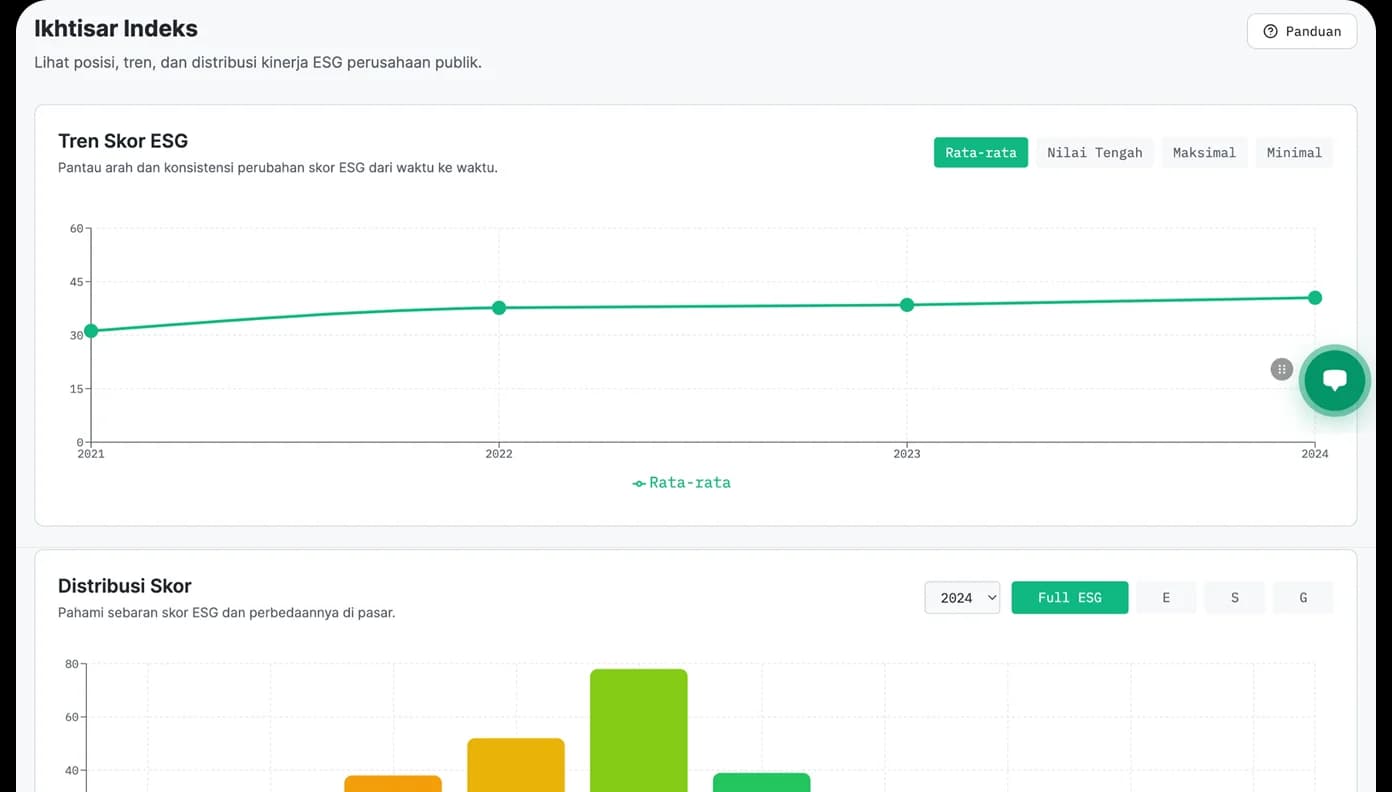Click the Tren Skor ESG card title

click(x=123, y=141)
